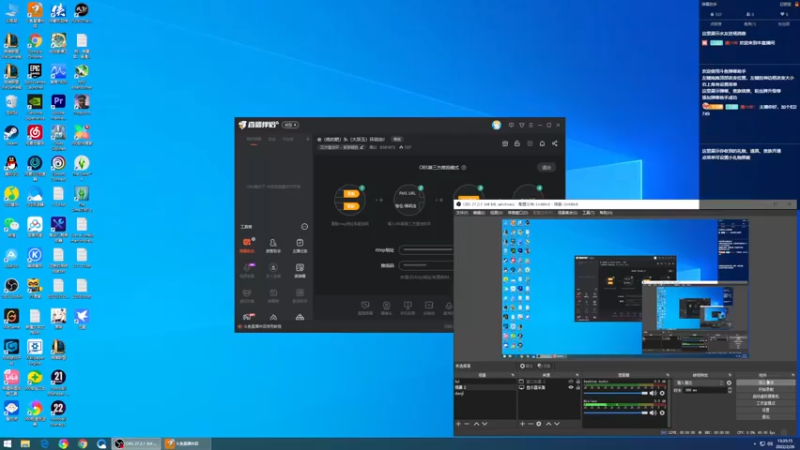Image resolution: width=800 pixels, height=450 pixels.
Task: Toggle visibility eye of first OBS source
Action: 571,382
